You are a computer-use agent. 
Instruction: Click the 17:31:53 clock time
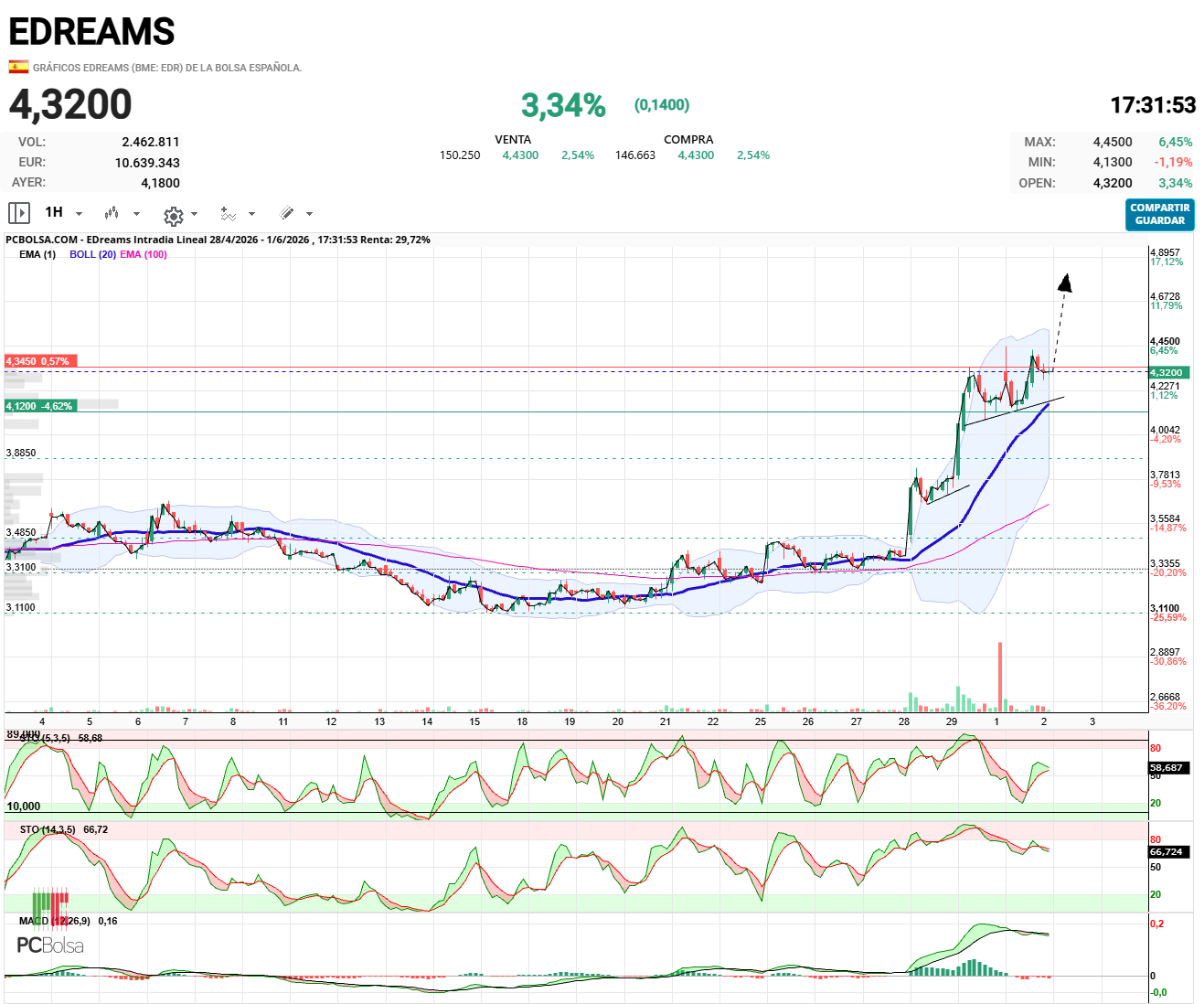(1153, 105)
